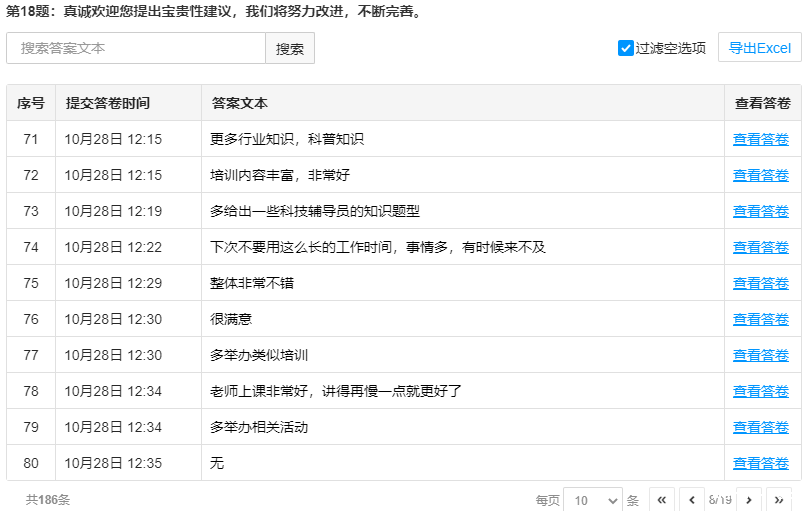Click the 搜索 button
This screenshot has width=809, height=511.
pyautogui.click(x=290, y=48)
